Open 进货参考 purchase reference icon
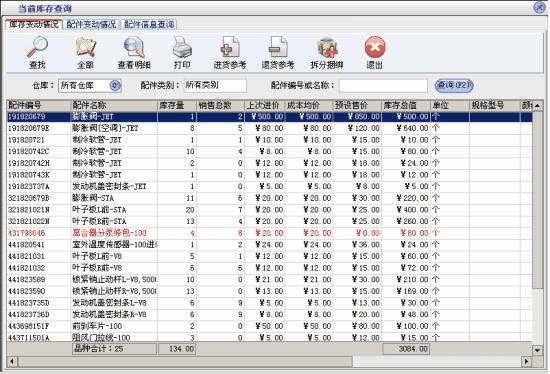The height and width of the screenshot is (374, 550). pyautogui.click(x=230, y=47)
